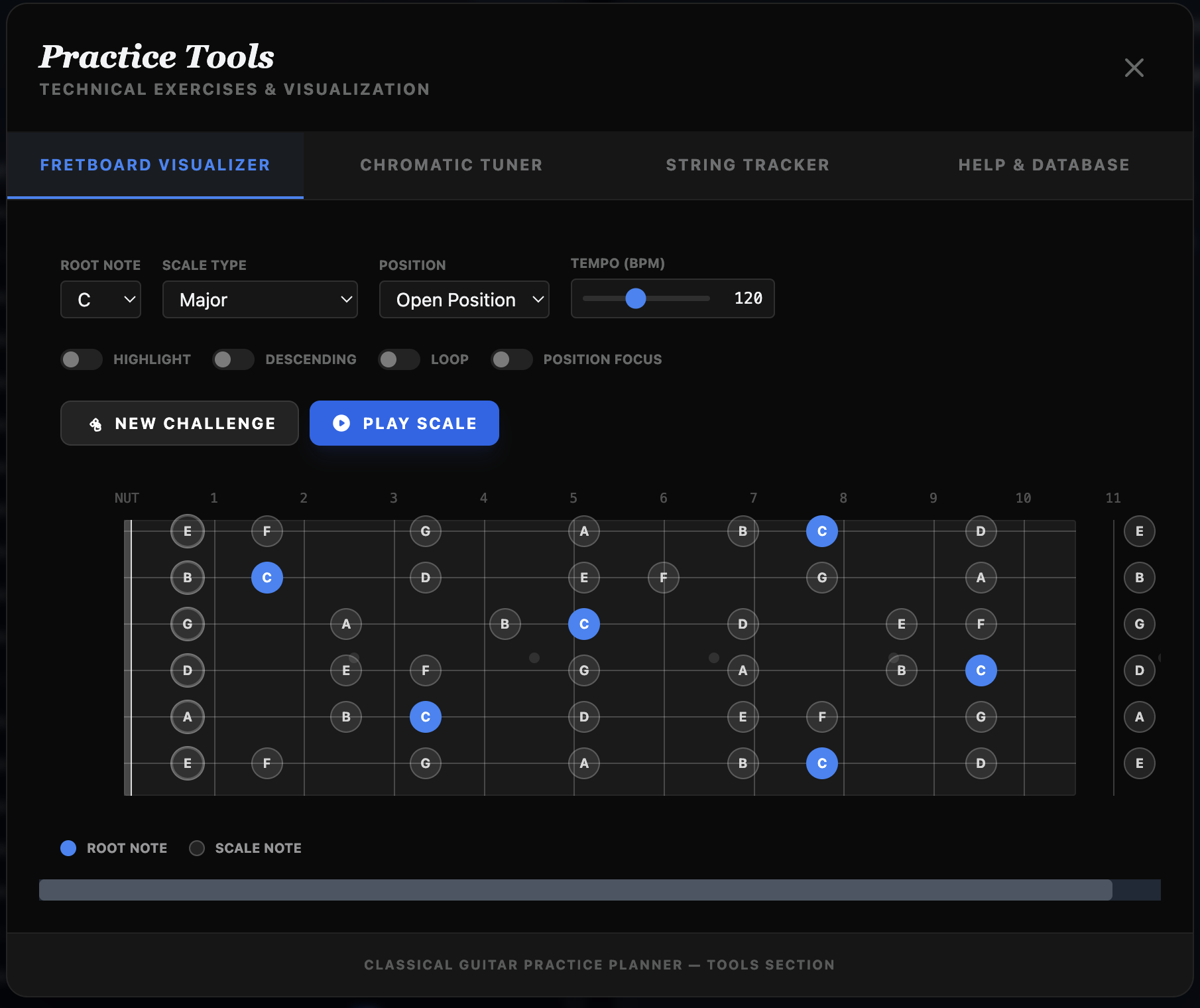This screenshot has width=1200, height=1008.
Task: Turn on the Loop switch
Action: [x=399, y=359]
